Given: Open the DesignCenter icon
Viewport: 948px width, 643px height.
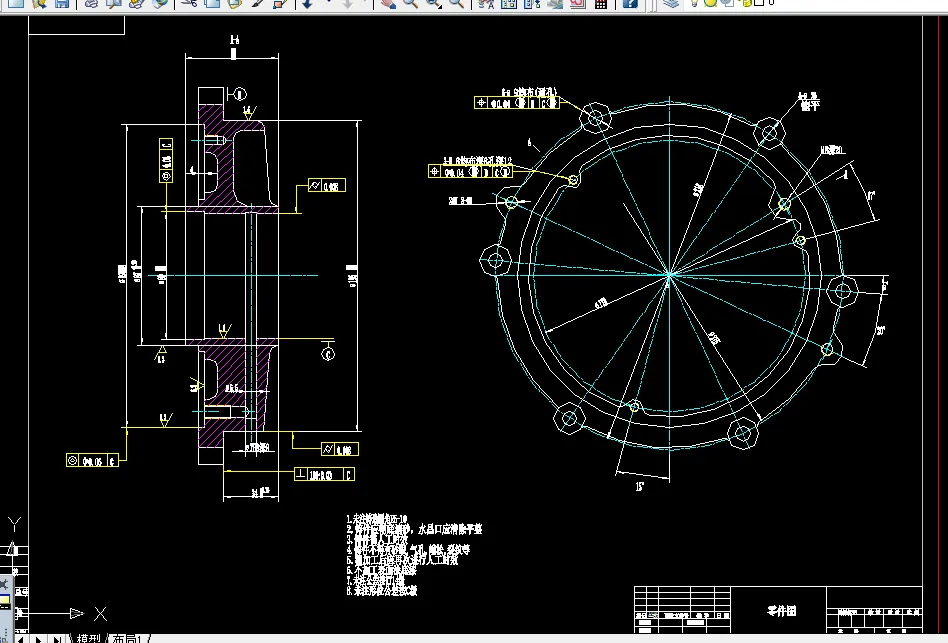Looking at the screenshot, I should coord(509,3).
